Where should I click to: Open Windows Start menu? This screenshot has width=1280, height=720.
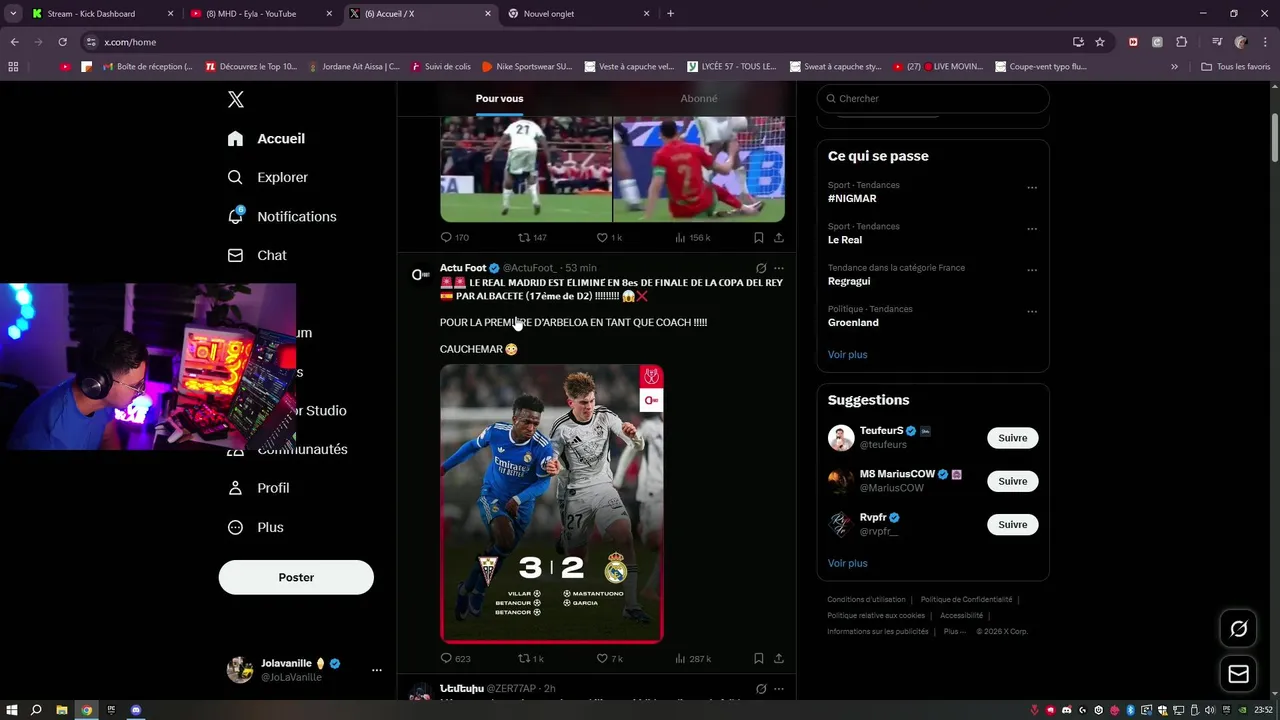(13, 710)
